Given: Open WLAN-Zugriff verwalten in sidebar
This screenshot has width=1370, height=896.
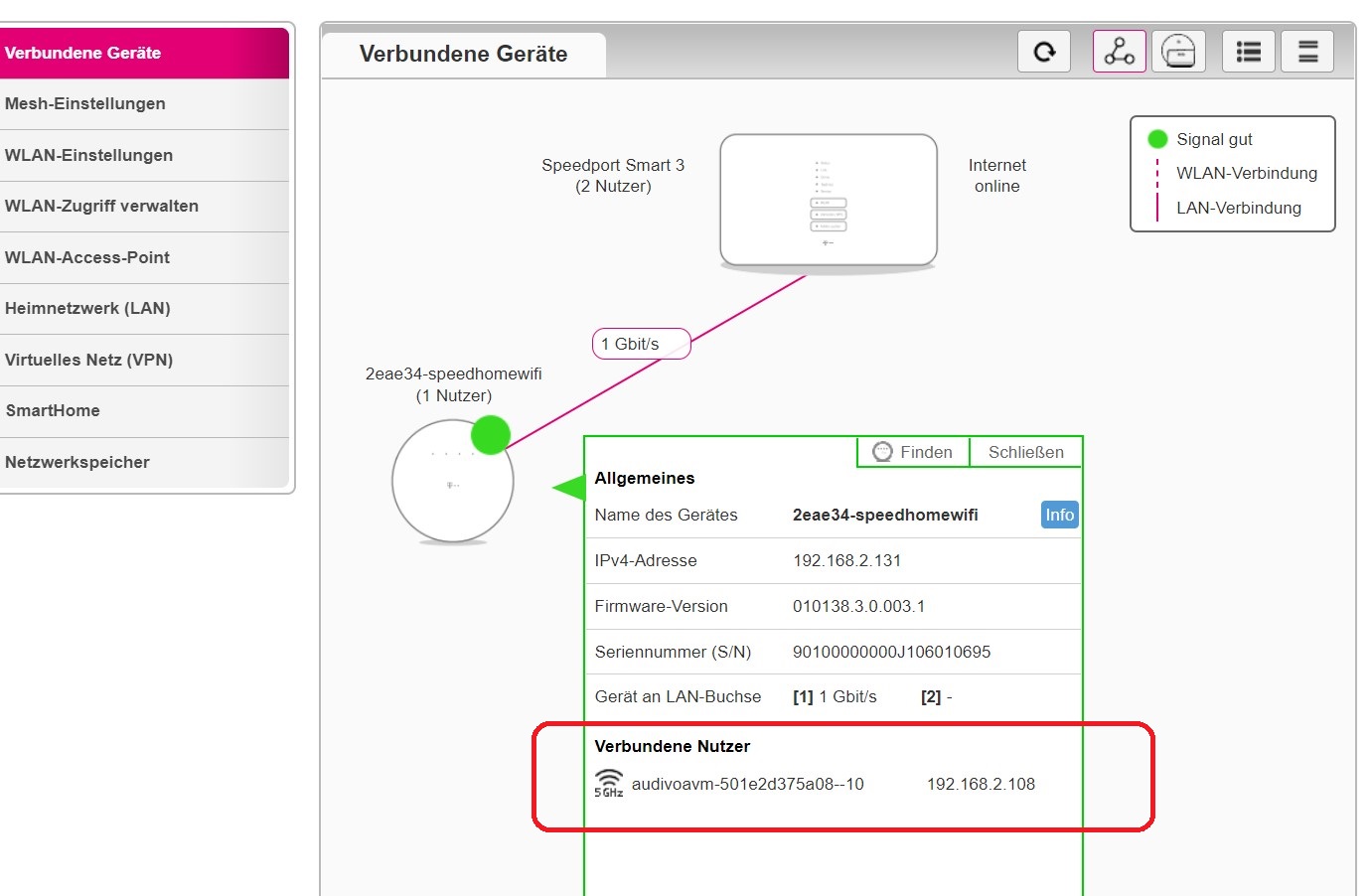Looking at the screenshot, I should pyautogui.click(x=144, y=207).
